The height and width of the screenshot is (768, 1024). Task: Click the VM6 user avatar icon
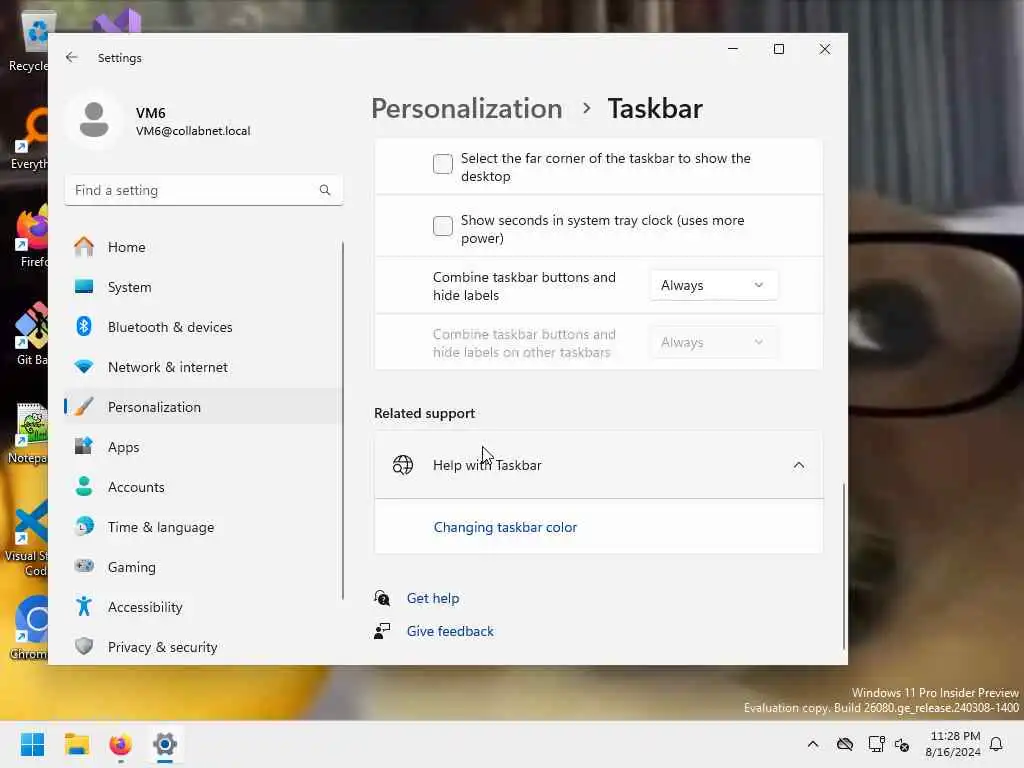[x=94, y=120]
